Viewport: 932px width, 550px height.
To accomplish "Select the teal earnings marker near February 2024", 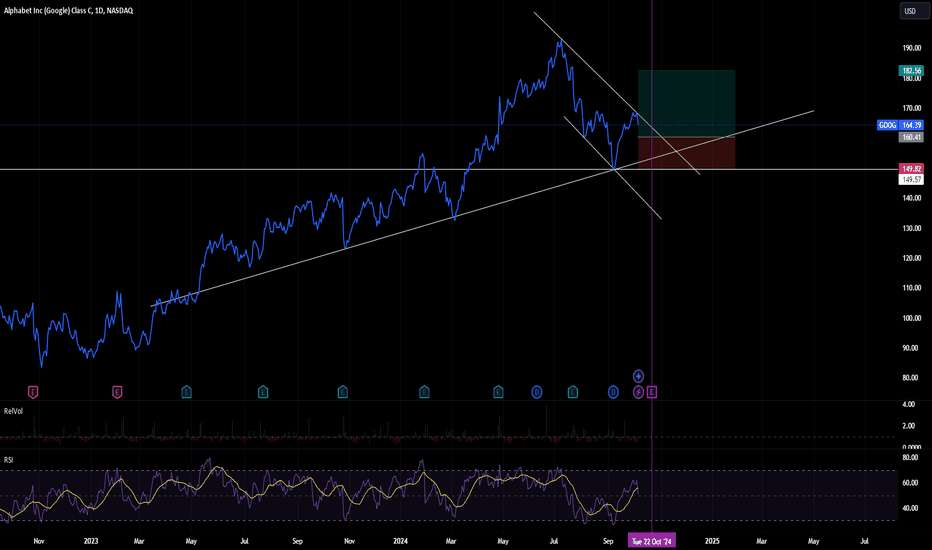I will [424, 392].
